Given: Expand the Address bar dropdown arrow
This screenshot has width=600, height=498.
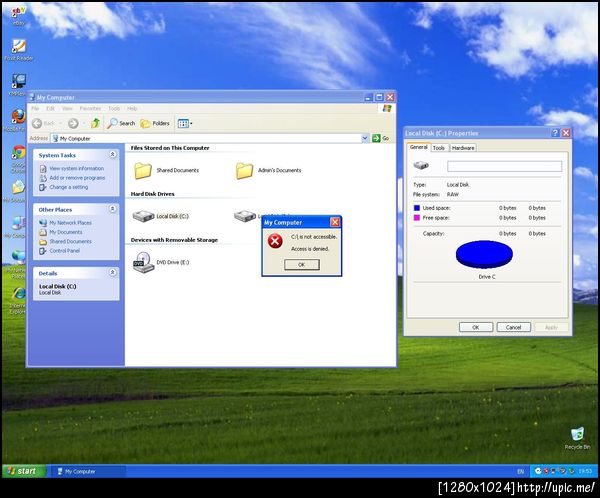Looking at the screenshot, I should click(365, 138).
